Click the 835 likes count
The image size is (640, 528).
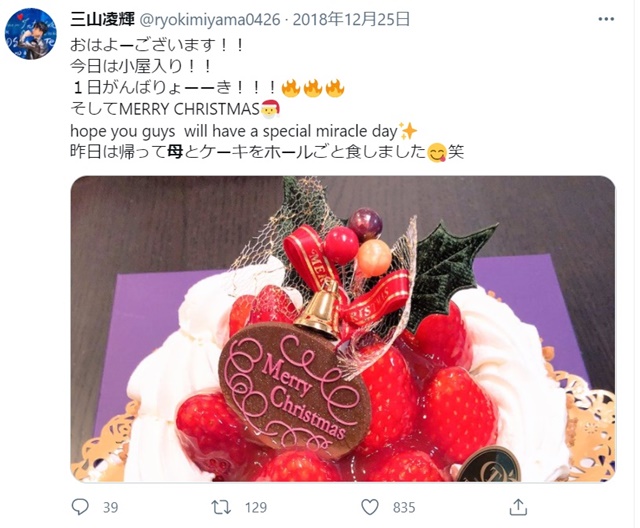coord(404,508)
